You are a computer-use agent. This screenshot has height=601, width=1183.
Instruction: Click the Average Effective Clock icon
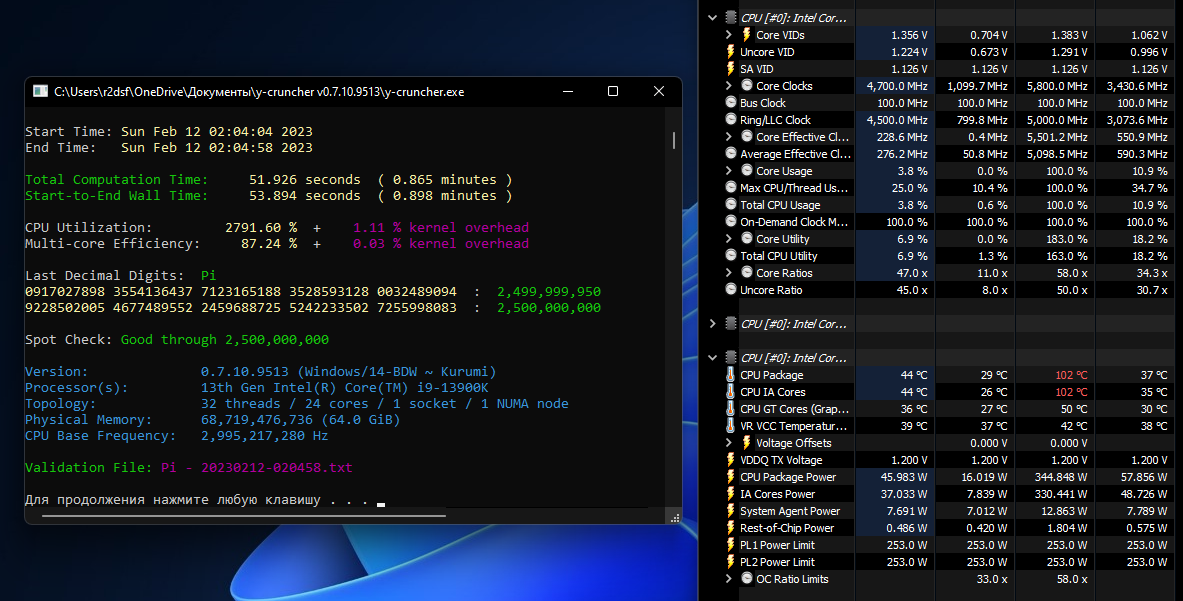point(730,153)
